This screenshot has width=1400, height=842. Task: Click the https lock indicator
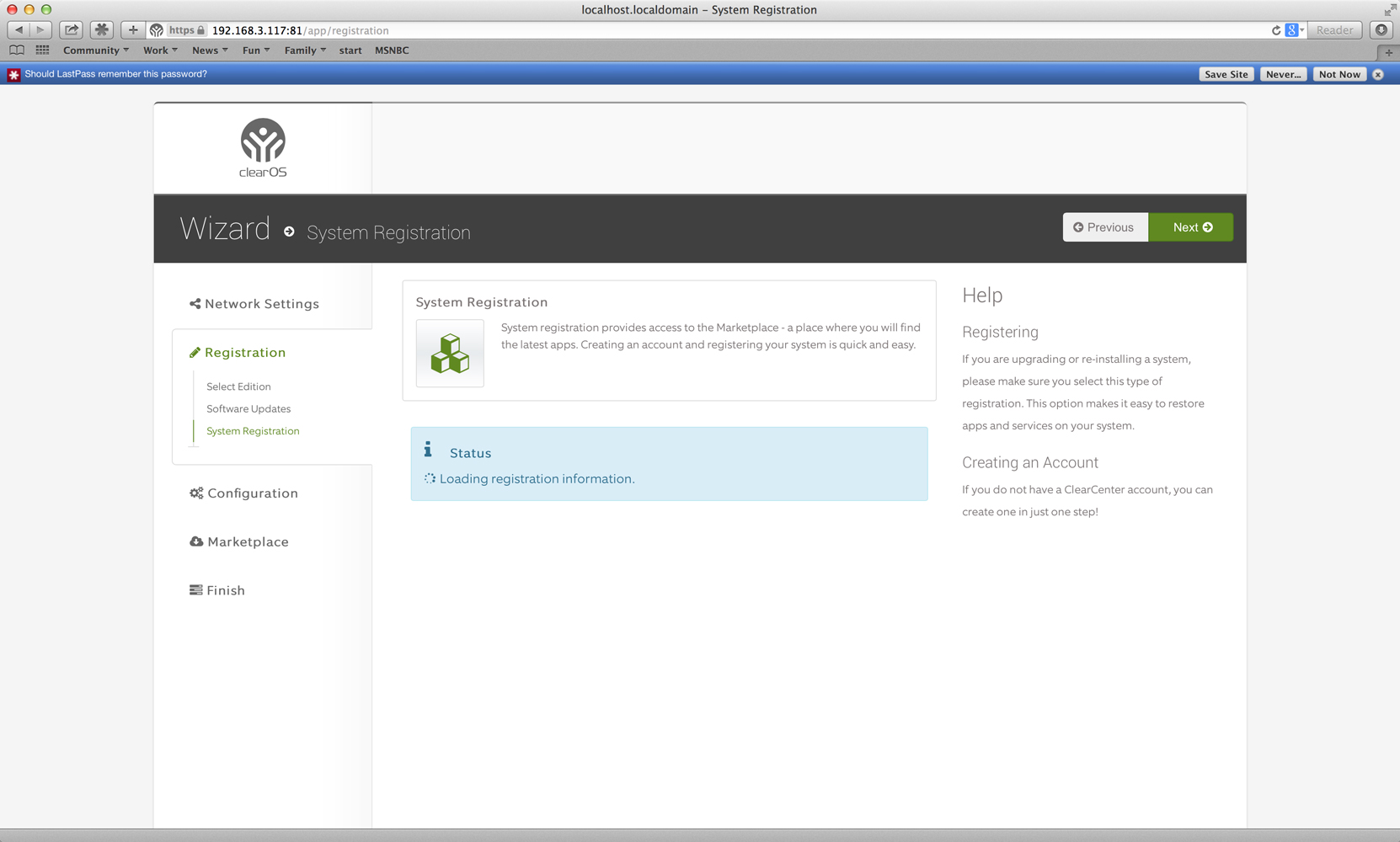(186, 30)
